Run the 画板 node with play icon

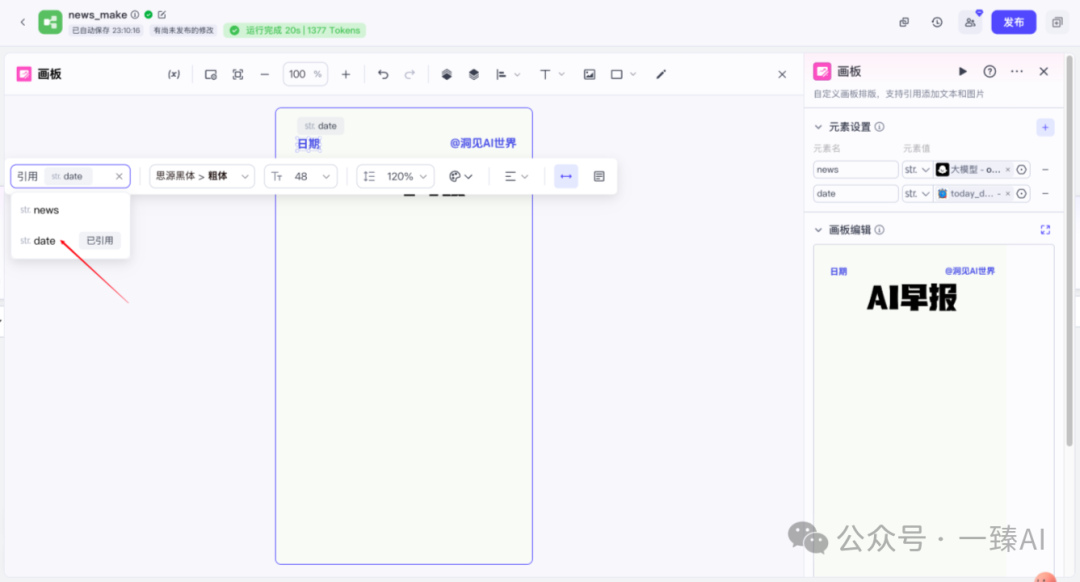coord(963,72)
